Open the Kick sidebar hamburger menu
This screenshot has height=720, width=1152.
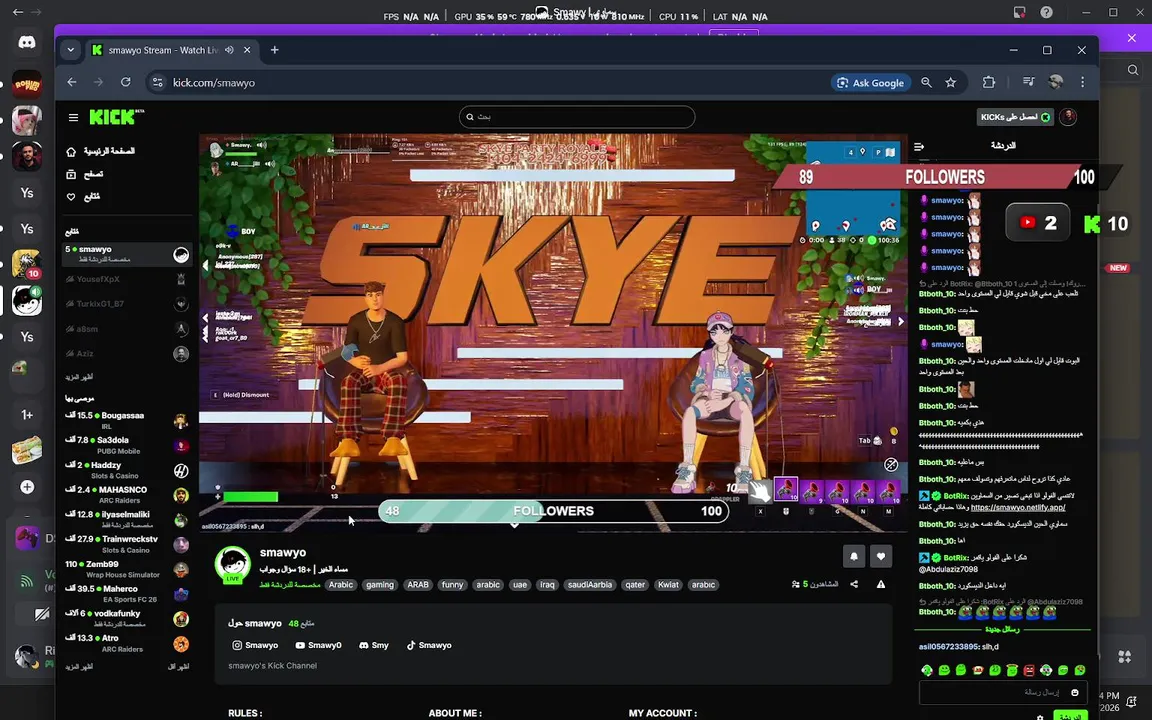[x=73, y=117]
